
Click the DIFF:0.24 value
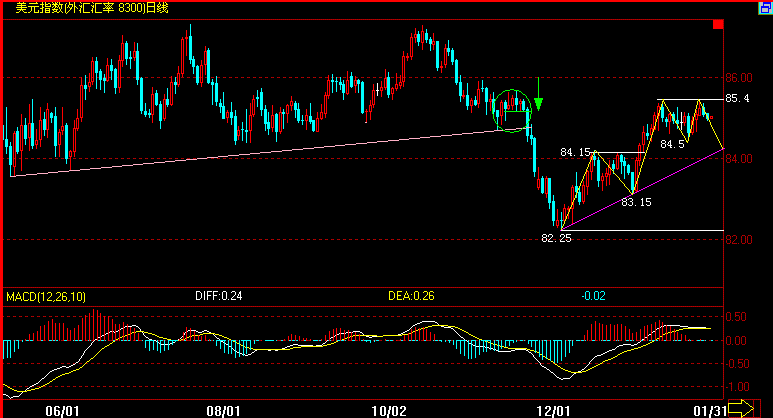pyautogui.click(x=218, y=296)
